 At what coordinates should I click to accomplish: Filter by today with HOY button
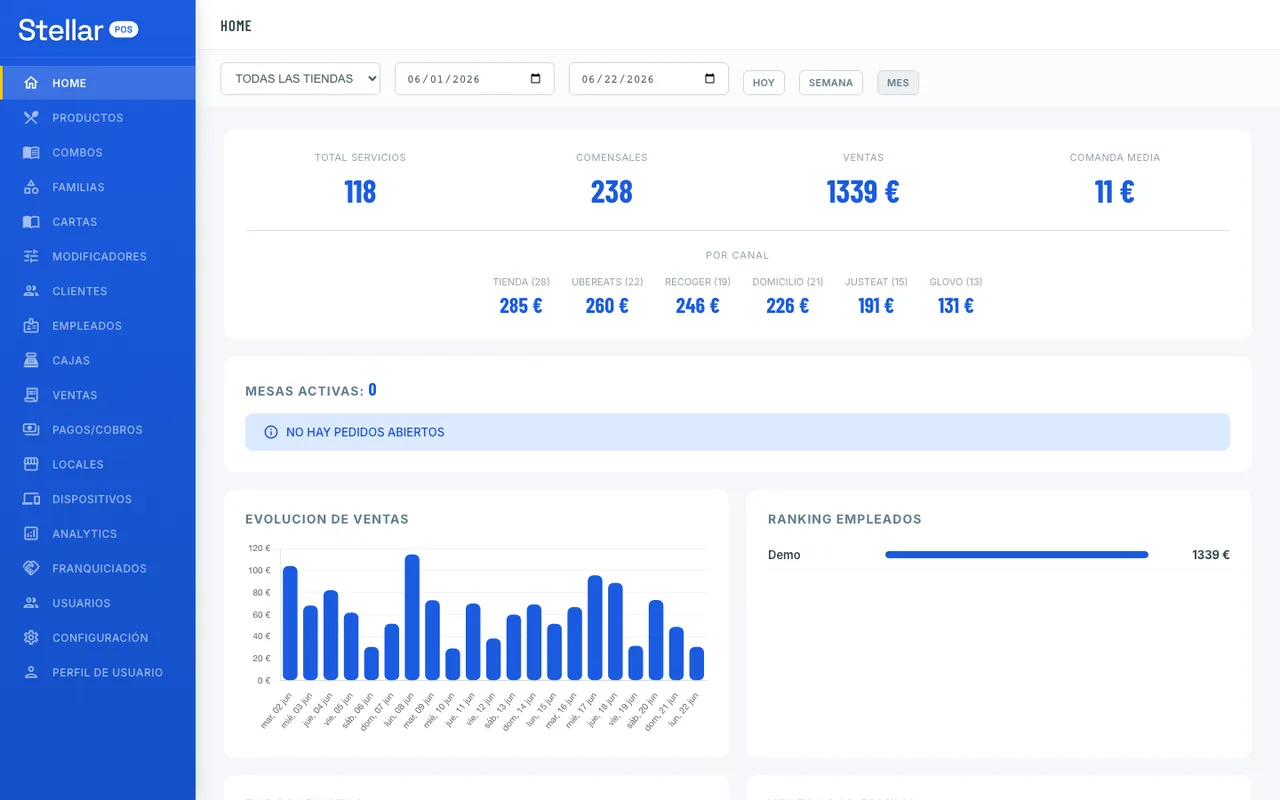click(764, 83)
